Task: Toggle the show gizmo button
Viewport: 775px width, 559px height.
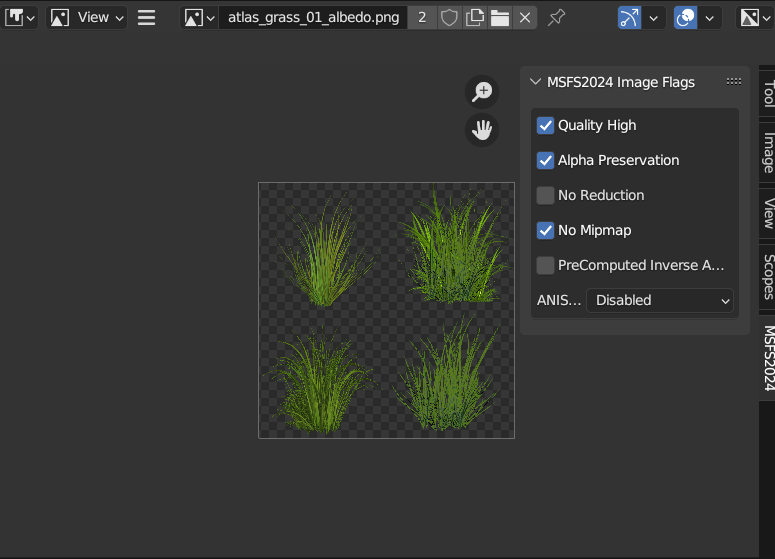Action: tap(629, 18)
